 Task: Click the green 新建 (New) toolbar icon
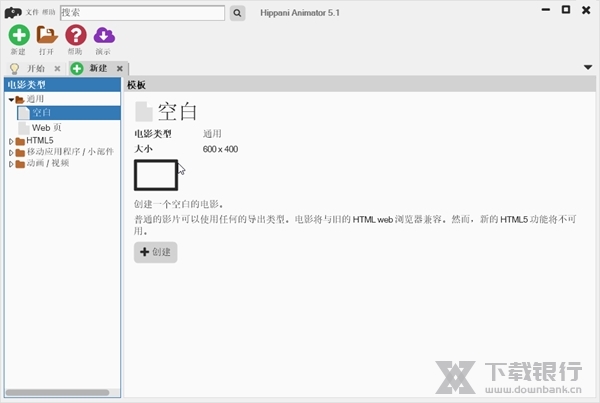tap(18, 35)
